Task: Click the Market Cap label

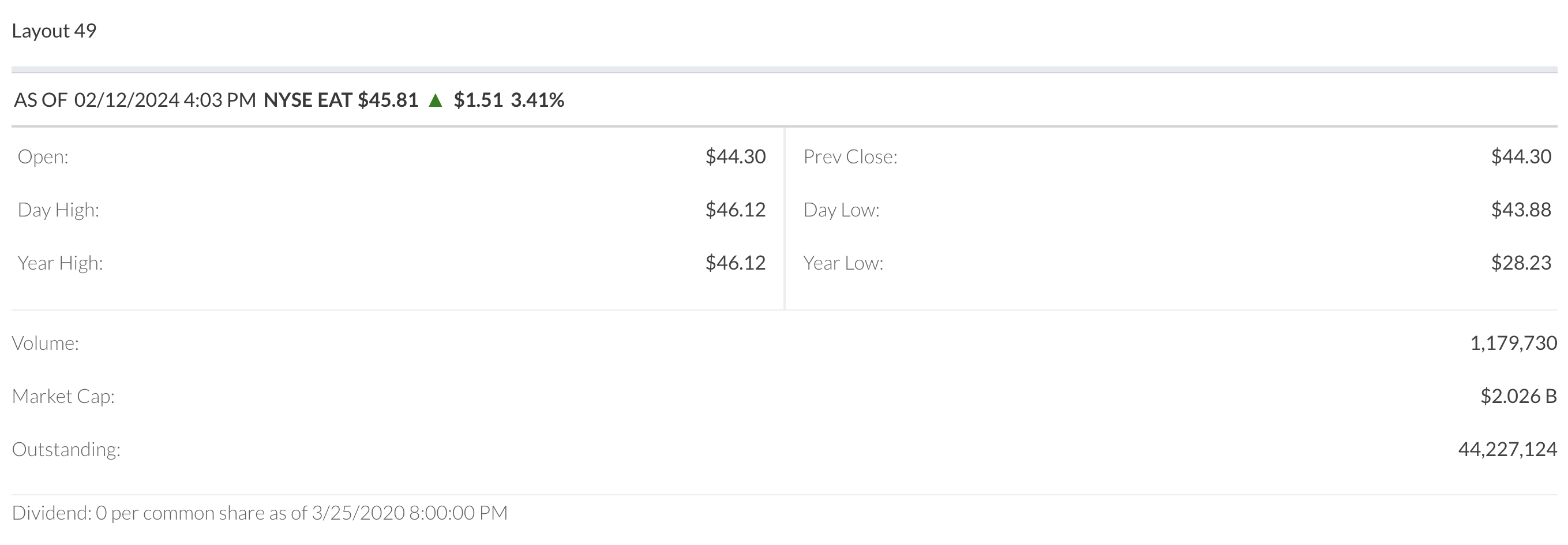Action: (63, 396)
